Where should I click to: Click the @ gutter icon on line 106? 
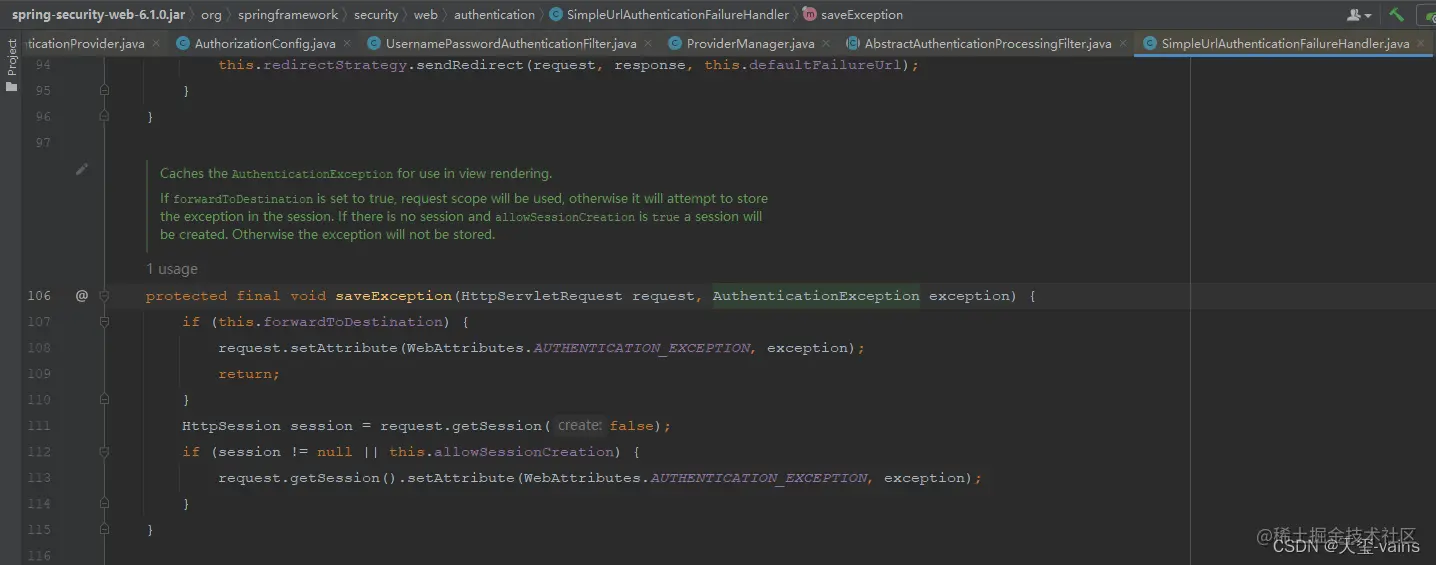[82, 296]
